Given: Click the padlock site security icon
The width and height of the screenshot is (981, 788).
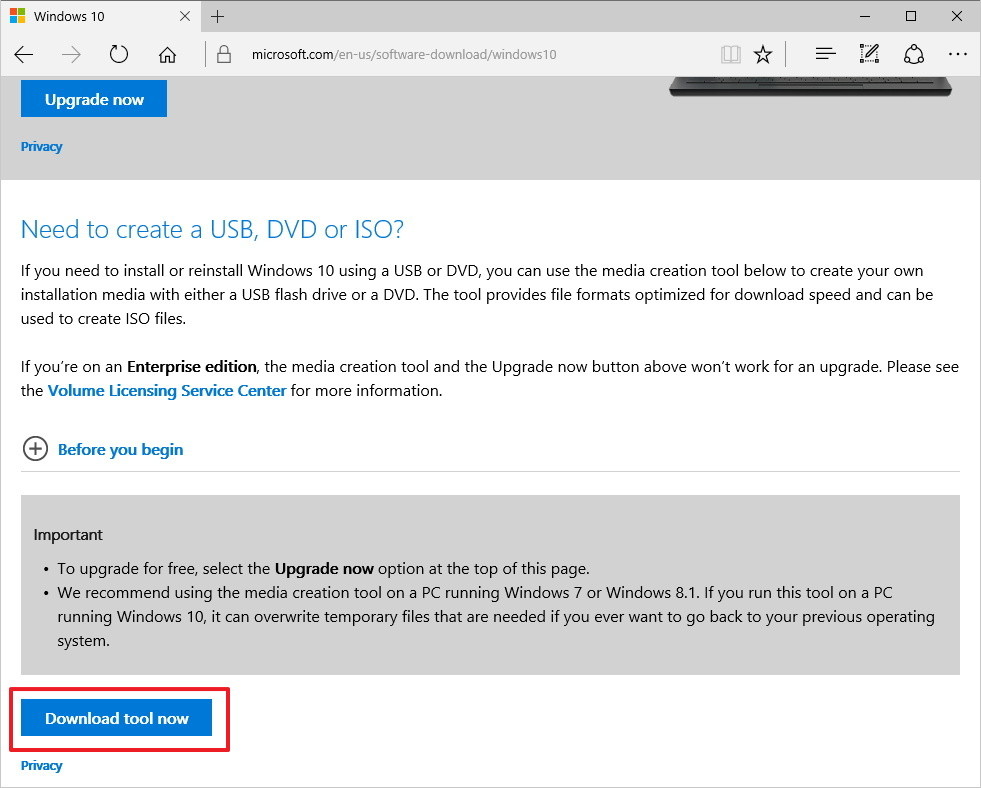Looking at the screenshot, I should (x=224, y=54).
